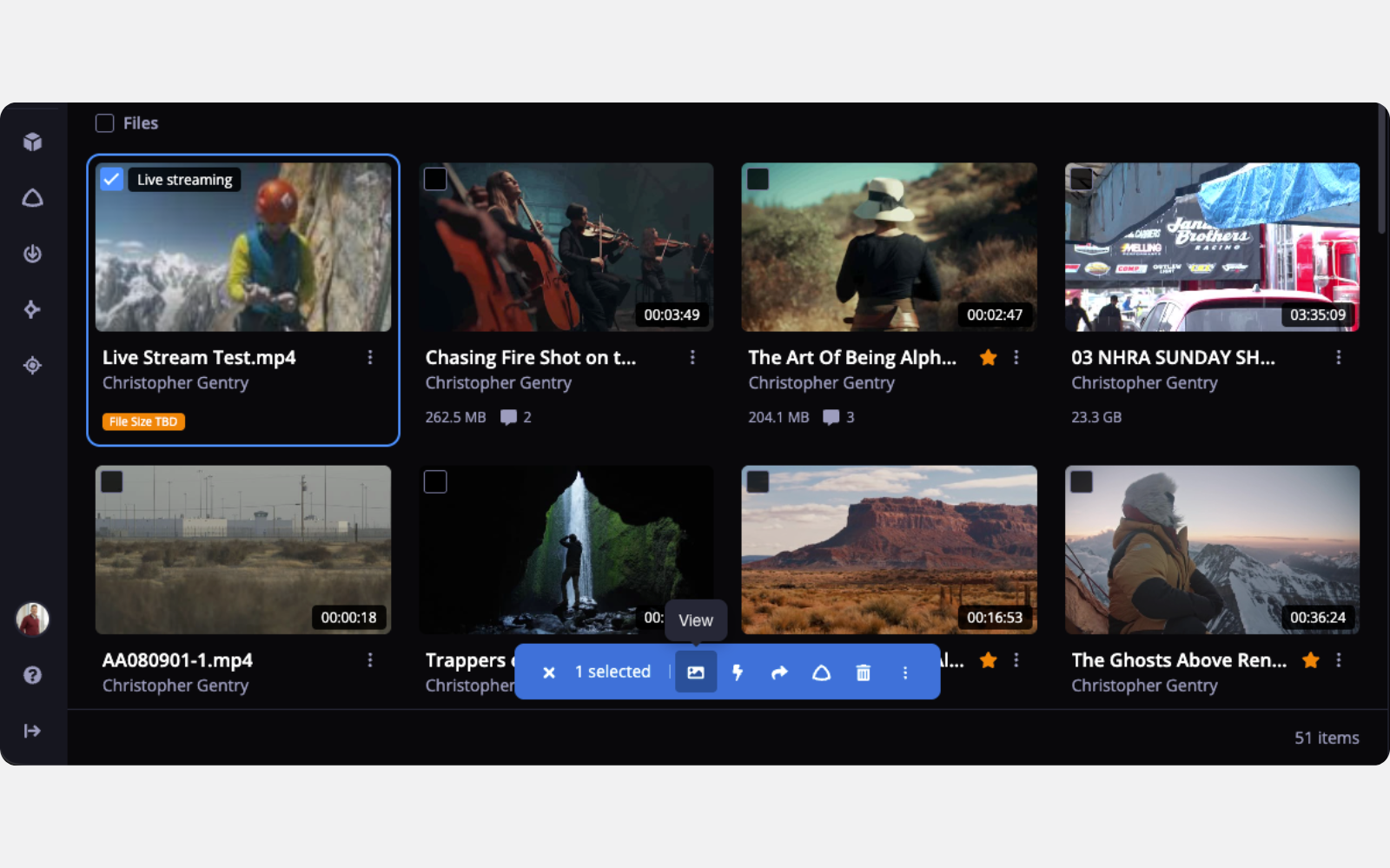
Task: Open the cube icon in sidebar
Action: pos(33,142)
